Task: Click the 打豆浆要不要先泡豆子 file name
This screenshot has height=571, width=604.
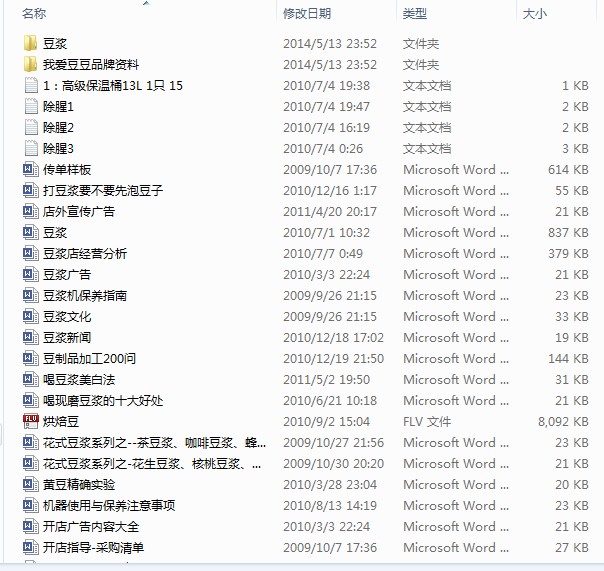Action: tap(103, 191)
